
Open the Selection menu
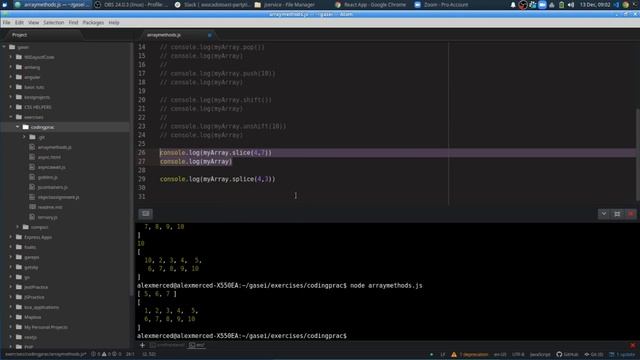53,22
